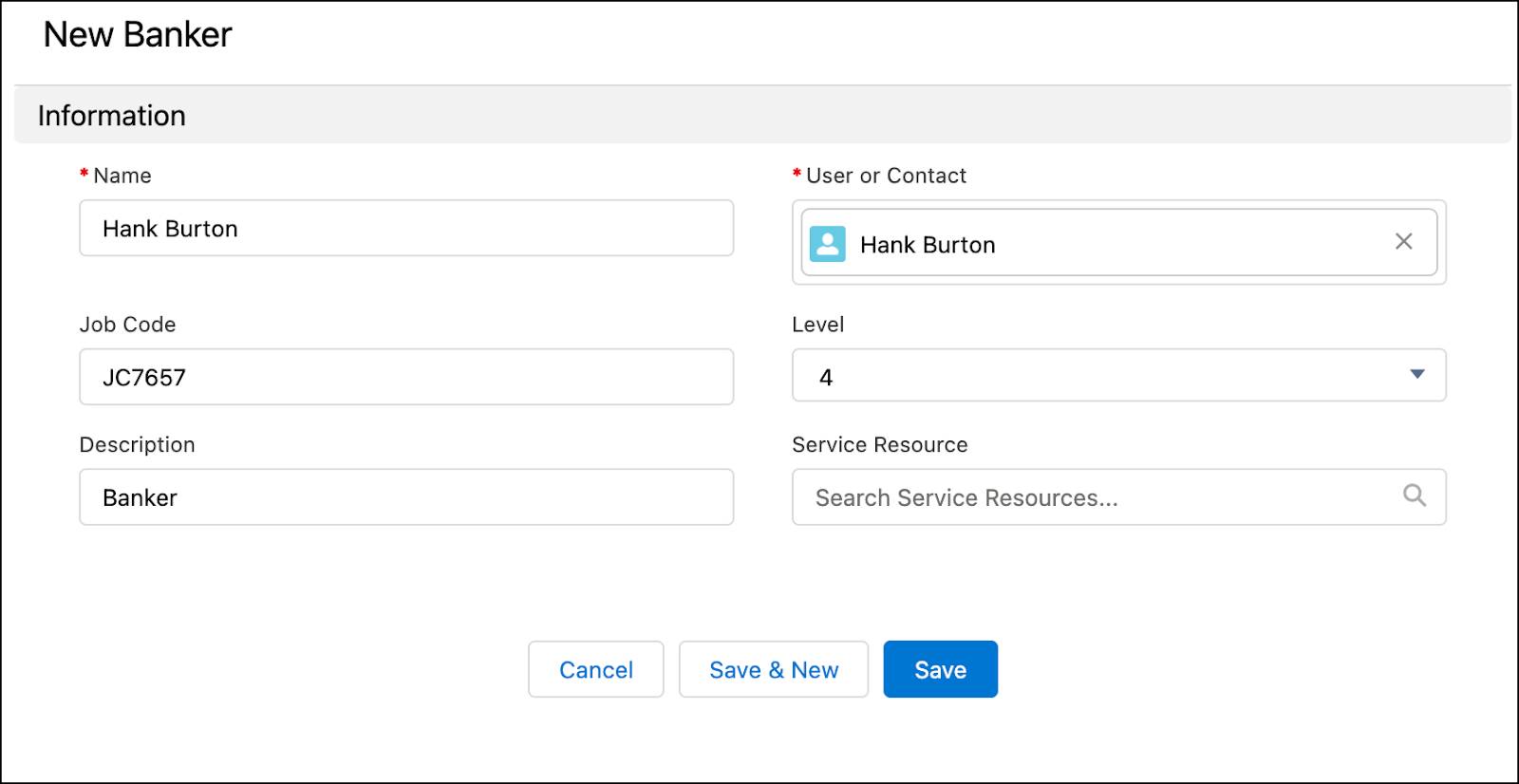Expand the Level dropdown arrow
Viewport: 1519px width, 784px height.
(x=1416, y=375)
